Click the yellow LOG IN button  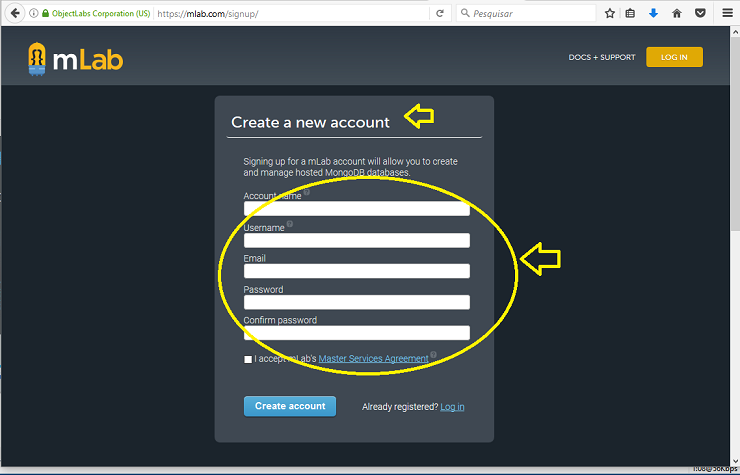coord(674,57)
